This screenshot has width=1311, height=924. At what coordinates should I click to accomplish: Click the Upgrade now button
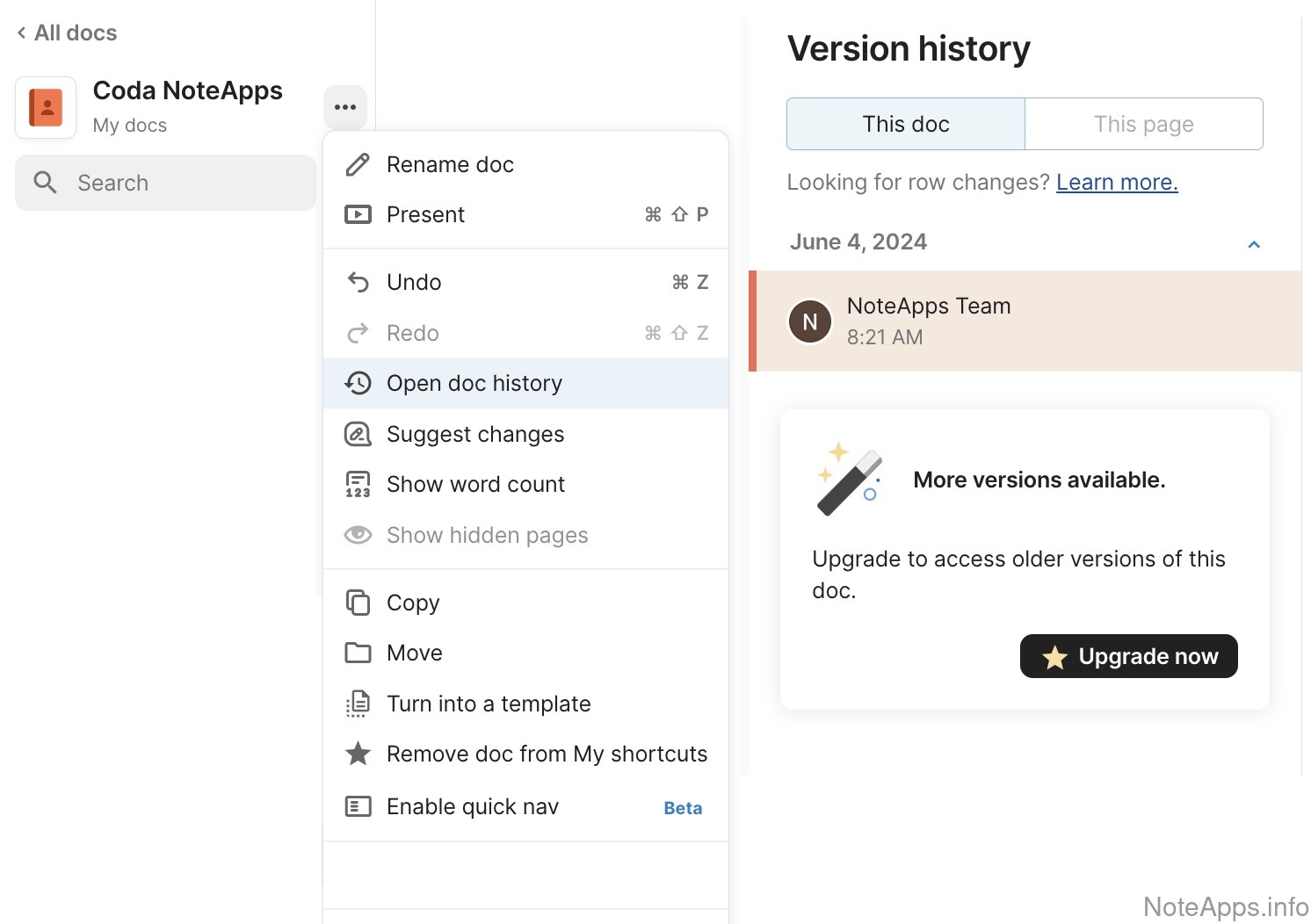(x=1128, y=656)
